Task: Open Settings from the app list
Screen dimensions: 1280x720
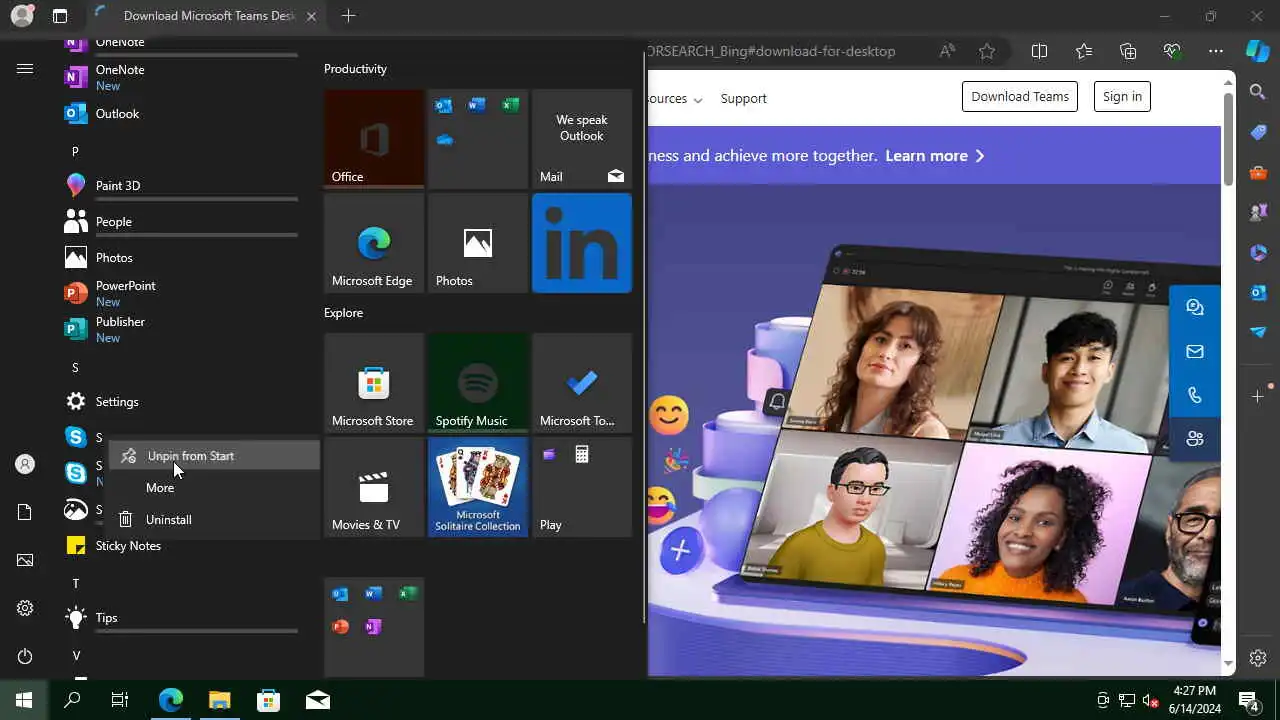Action: click(180, 401)
